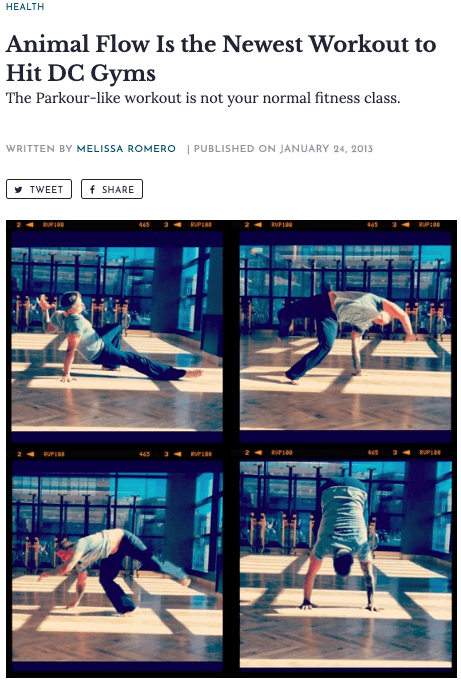
Task: Click the words DC Gyms in the headline
Action: (101, 73)
